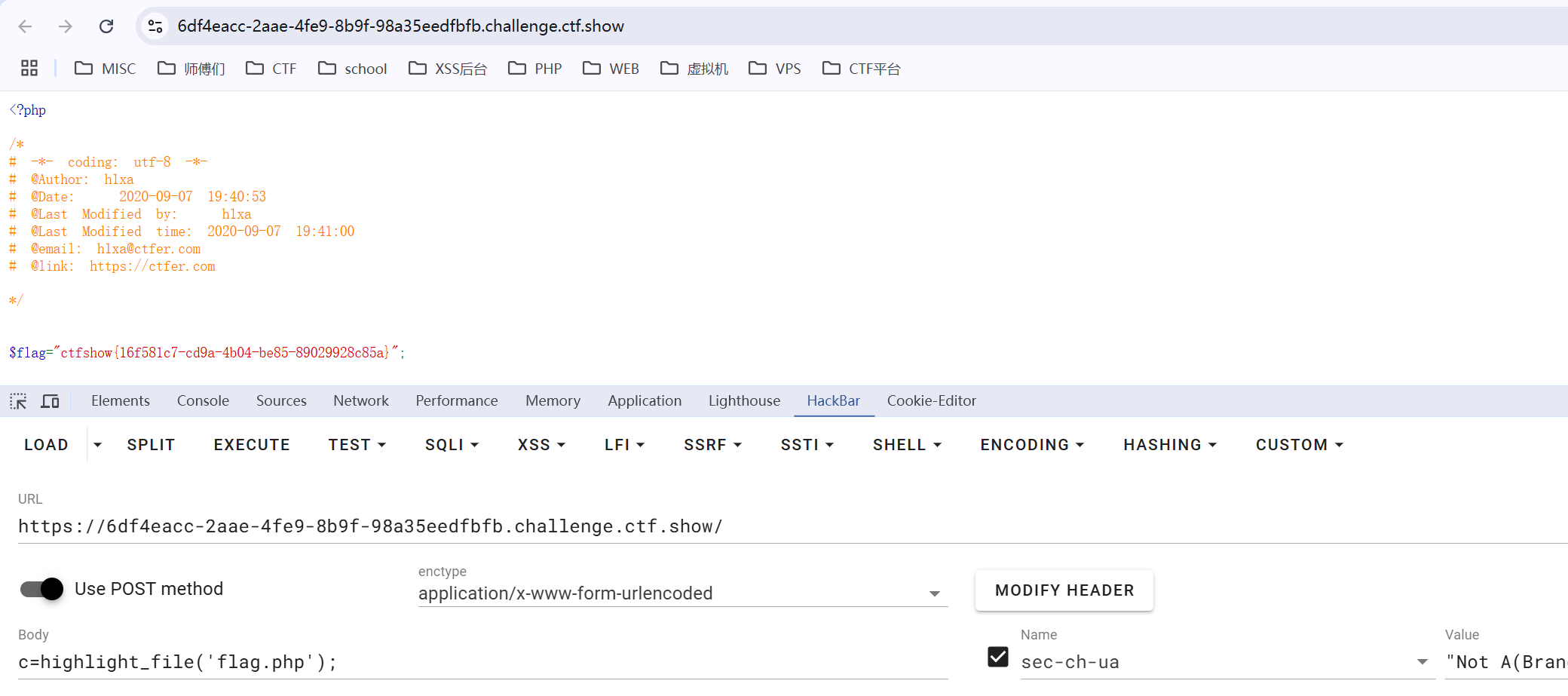1568x696 pixels.
Task: Open the CTF bookmark folder
Action: (x=271, y=69)
